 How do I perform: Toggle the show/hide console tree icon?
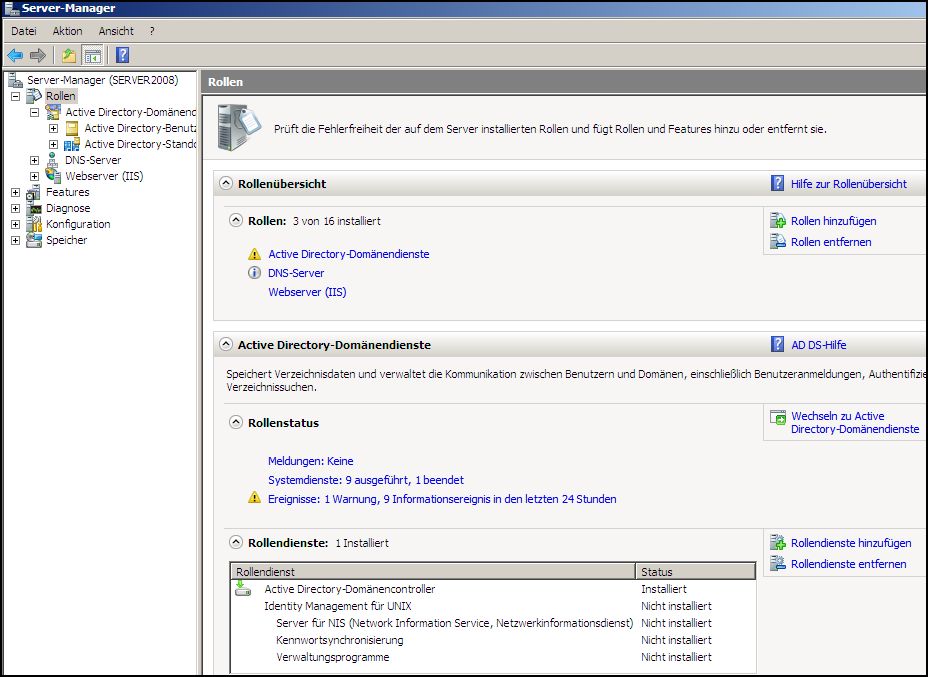tap(93, 56)
